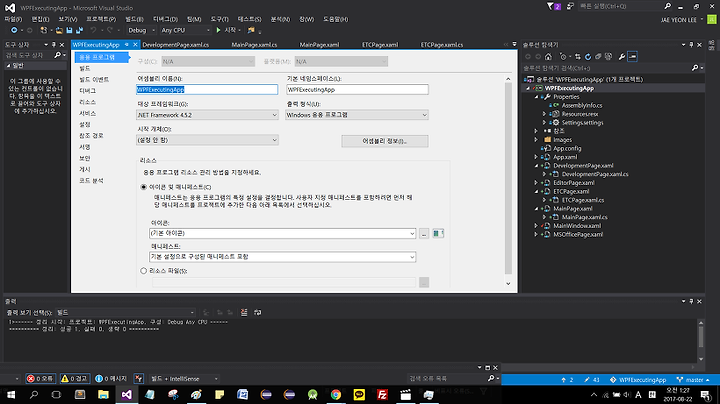
Task: Expand the Images folder in Solution Explorer
Action: pyautogui.click(x=536, y=140)
